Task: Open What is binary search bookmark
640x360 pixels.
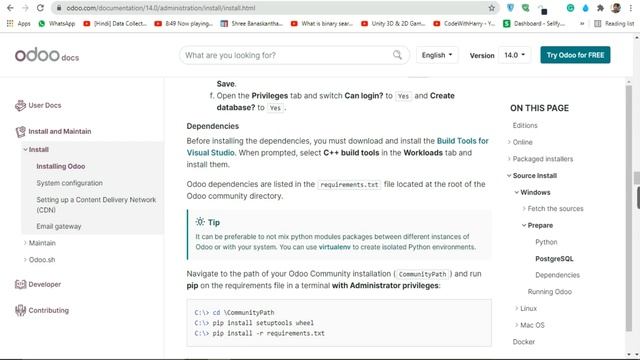Action: 322,24
